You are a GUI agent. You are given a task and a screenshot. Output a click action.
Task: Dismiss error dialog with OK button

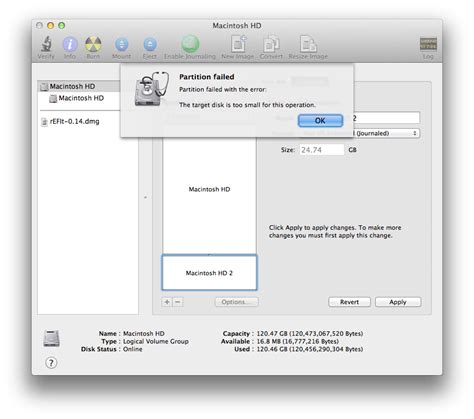[x=320, y=121]
